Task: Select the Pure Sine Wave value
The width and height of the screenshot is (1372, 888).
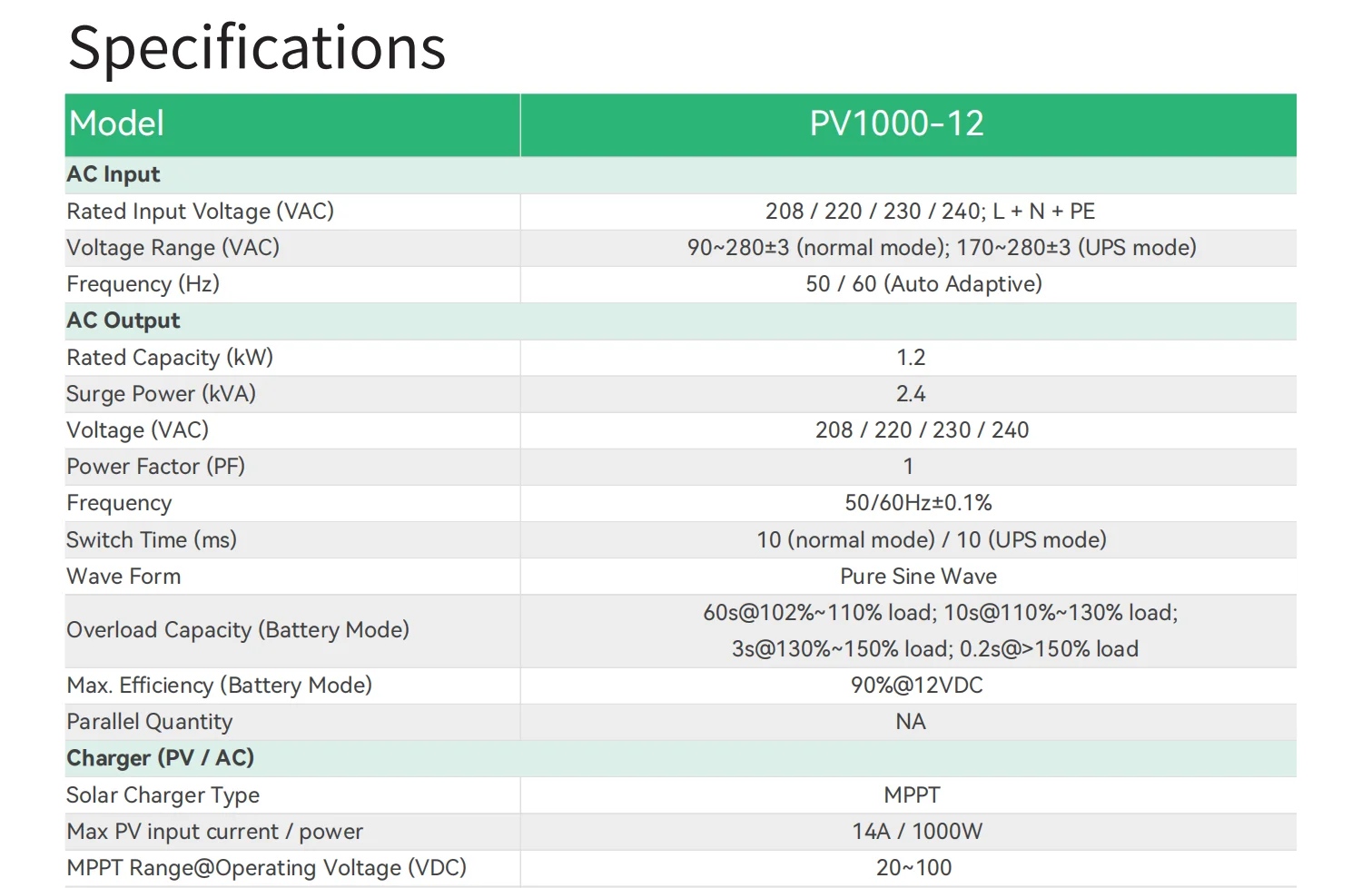Action: coord(918,577)
